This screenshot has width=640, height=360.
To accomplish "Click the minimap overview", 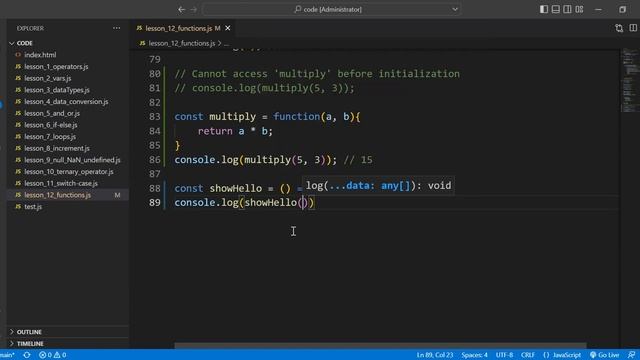I will click(x=630, y=80).
